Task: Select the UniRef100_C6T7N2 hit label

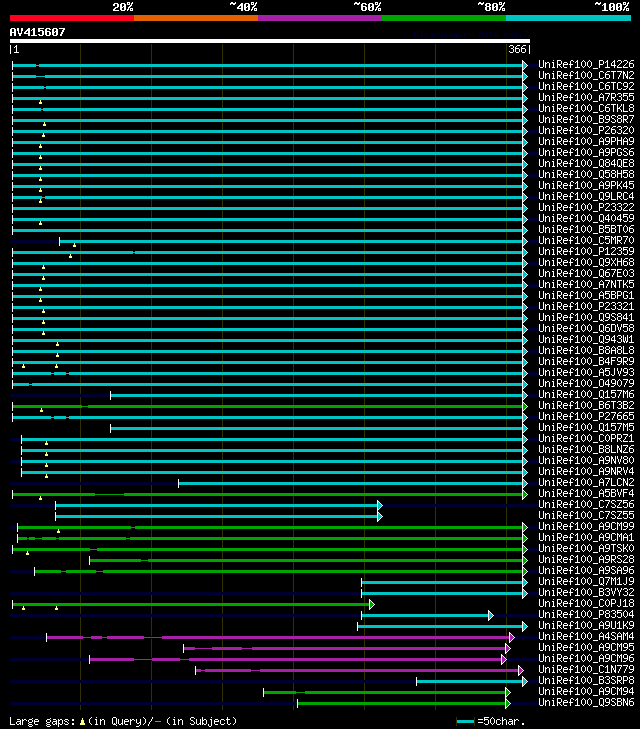Action: pyautogui.click(x=586, y=75)
